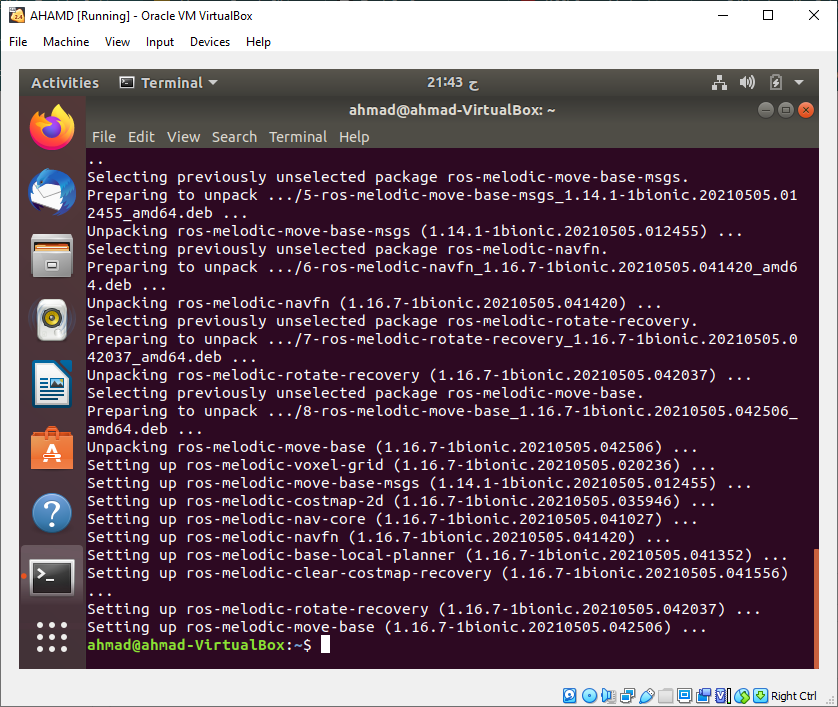Open Firefox from the Ubuntu dock
The width and height of the screenshot is (838, 707).
[x=51, y=128]
